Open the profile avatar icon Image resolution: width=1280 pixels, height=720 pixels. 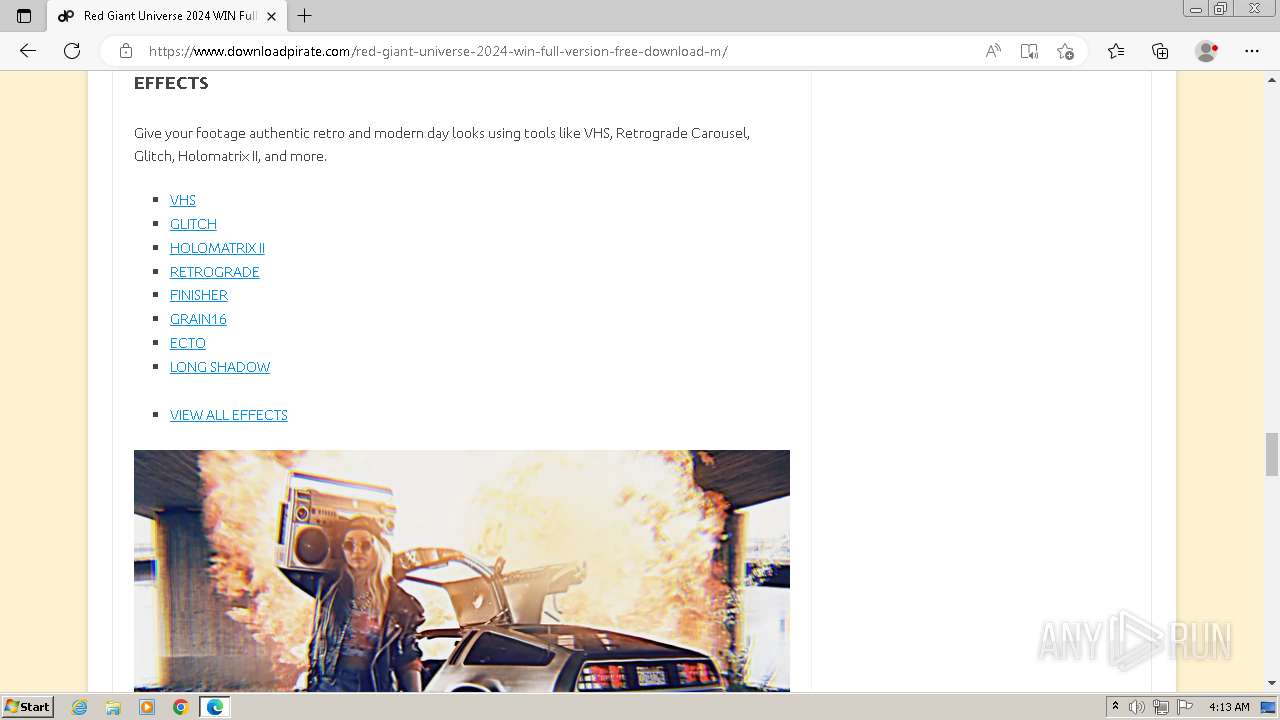click(x=1207, y=51)
